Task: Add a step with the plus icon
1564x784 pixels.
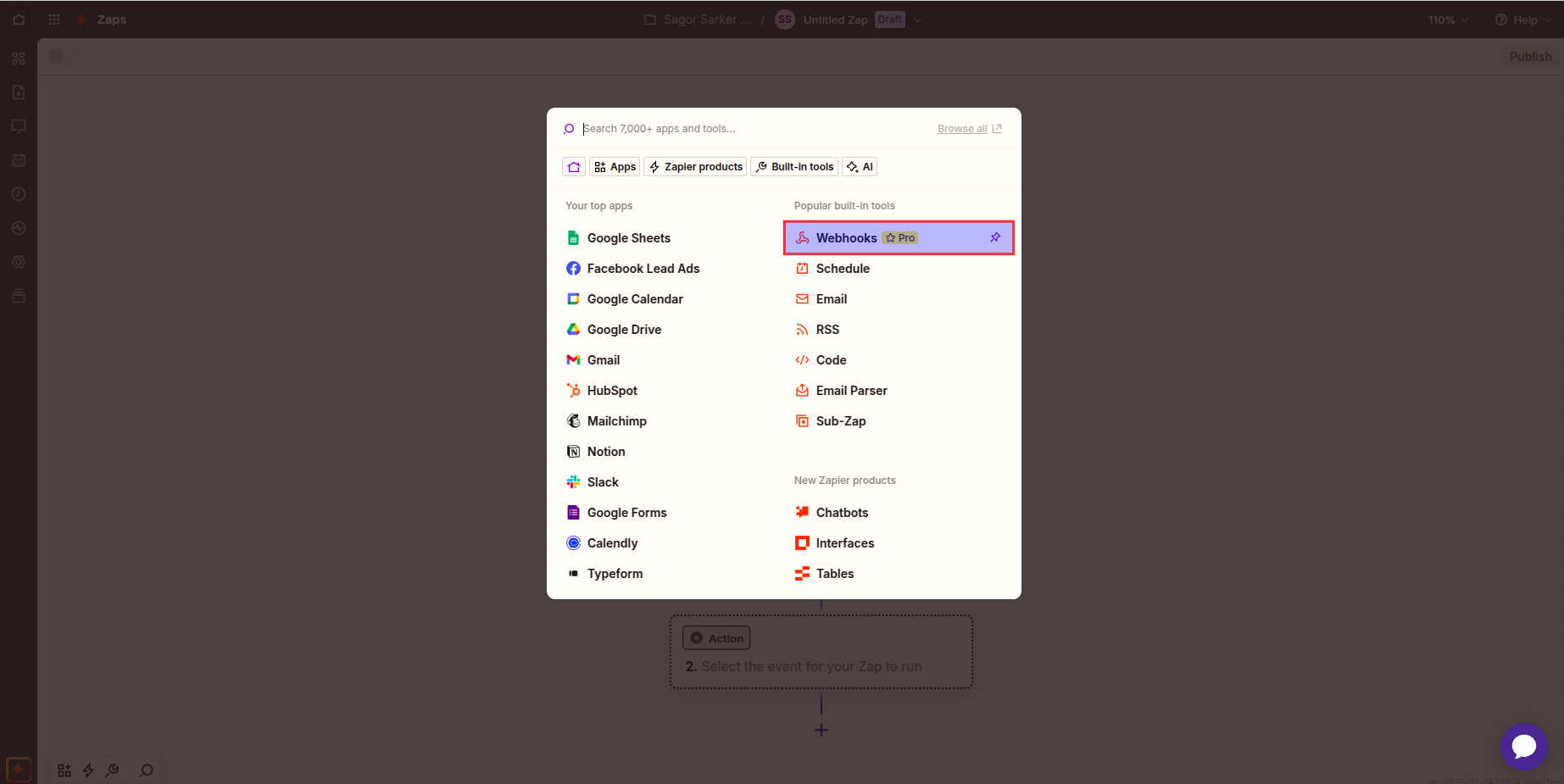Action: [x=821, y=731]
